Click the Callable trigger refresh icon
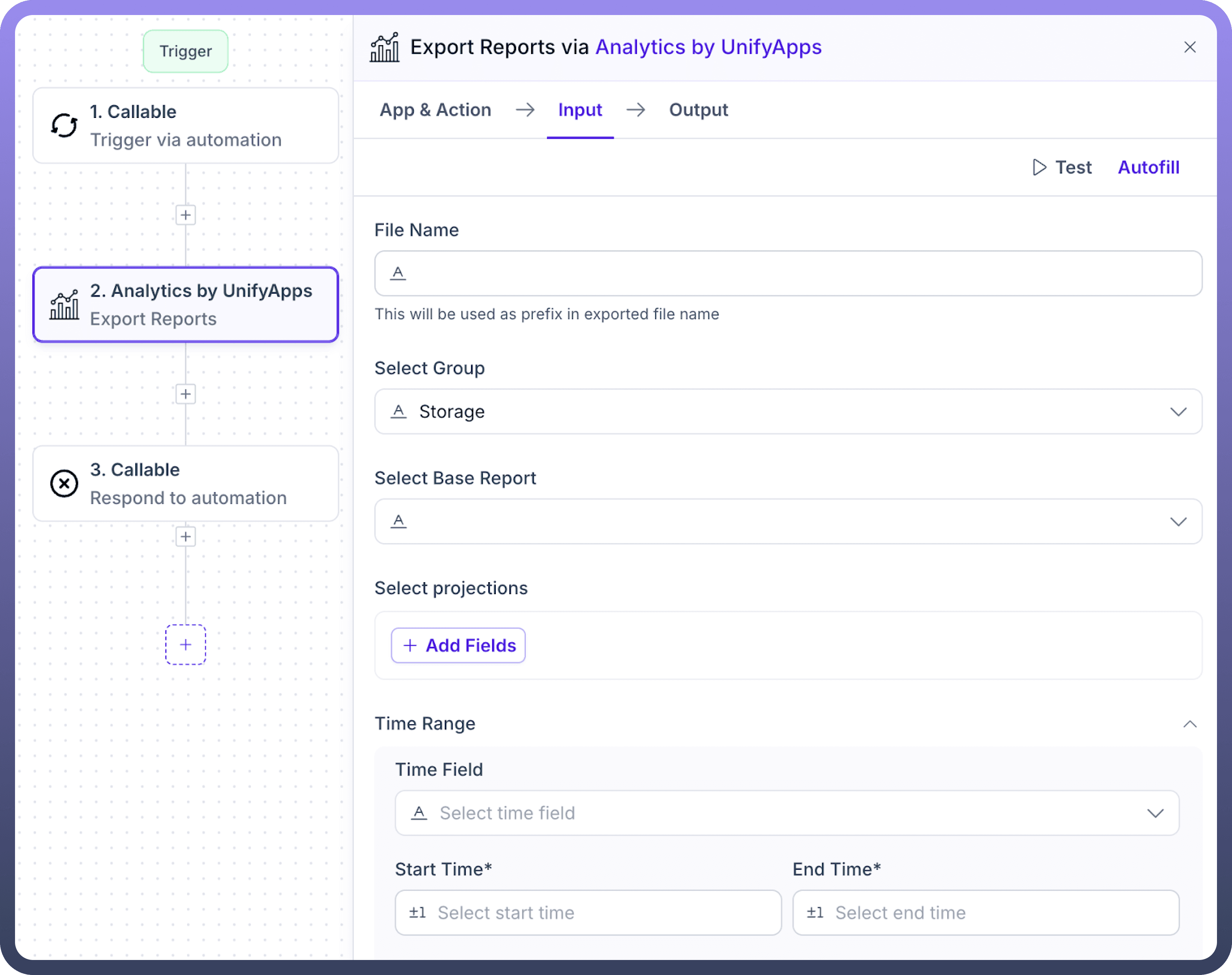Image resolution: width=1232 pixels, height=975 pixels. (64, 125)
